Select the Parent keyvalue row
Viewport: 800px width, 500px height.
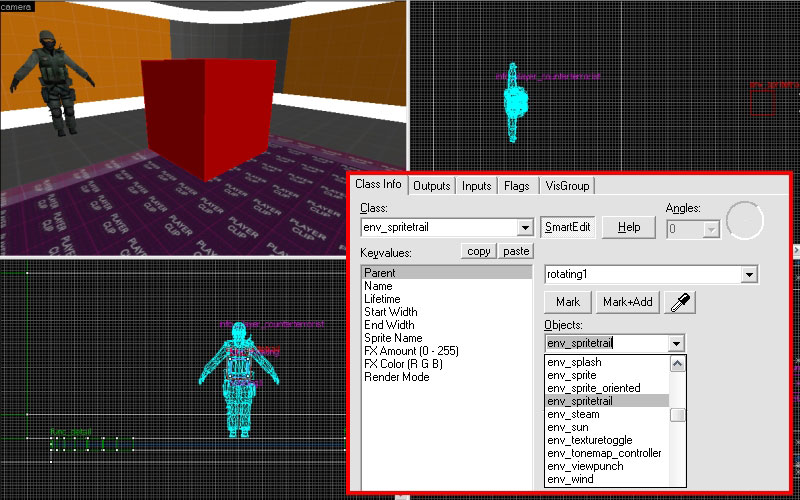pyautogui.click(x=446, y=272)
